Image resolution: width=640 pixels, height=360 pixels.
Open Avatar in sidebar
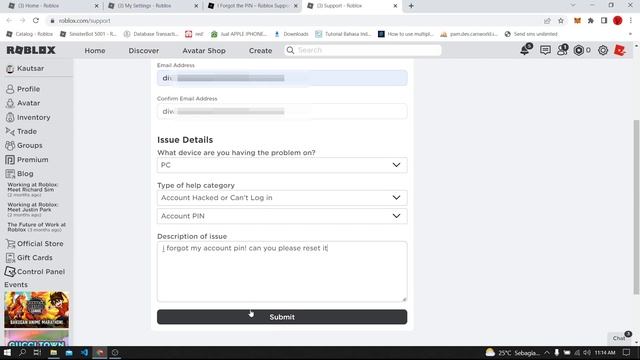[x=23, y=103]
